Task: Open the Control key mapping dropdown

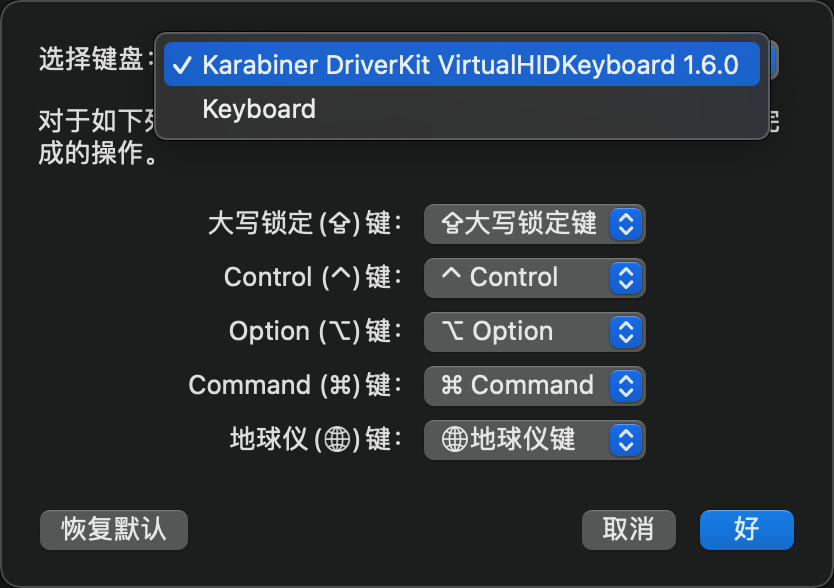Action: (535, 278)
